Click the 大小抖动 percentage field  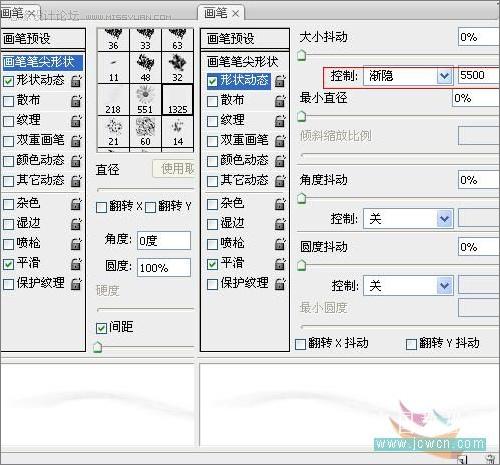(x=479, y=37)
